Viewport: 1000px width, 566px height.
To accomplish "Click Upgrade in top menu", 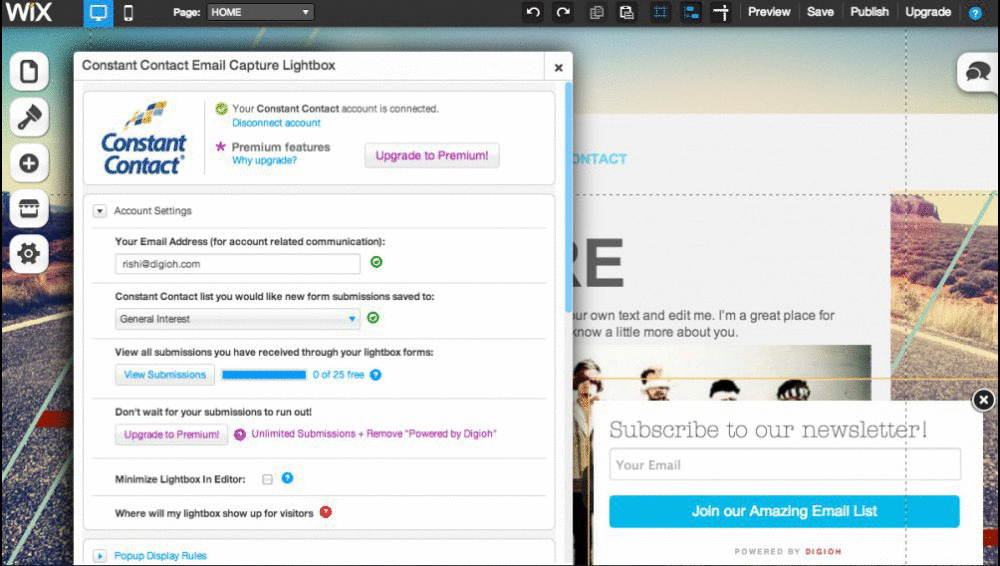I will [x=928, y=12].
